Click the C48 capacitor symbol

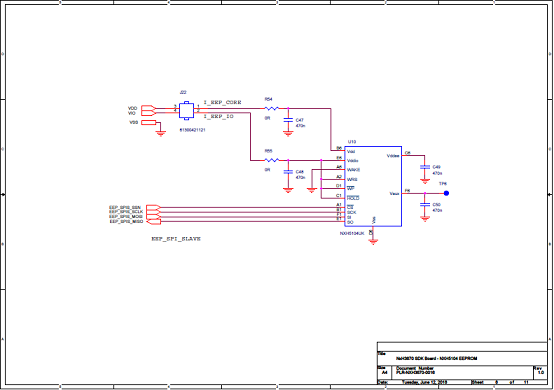tap(288, 172)
